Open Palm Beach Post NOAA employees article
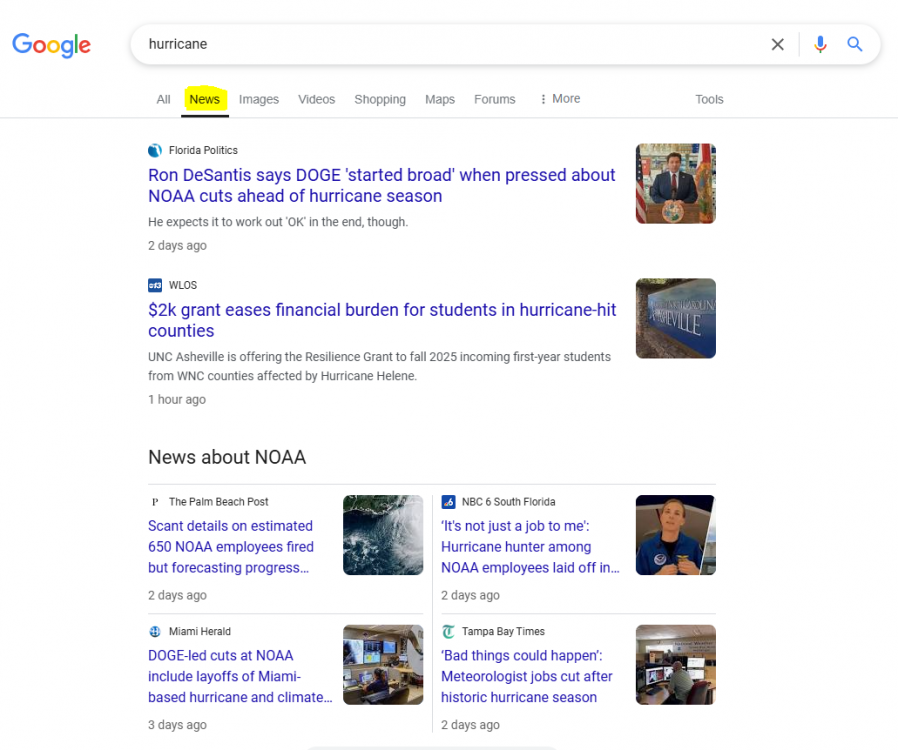The image size is (898, 750). pyautogui.click(x=231, y=547)
